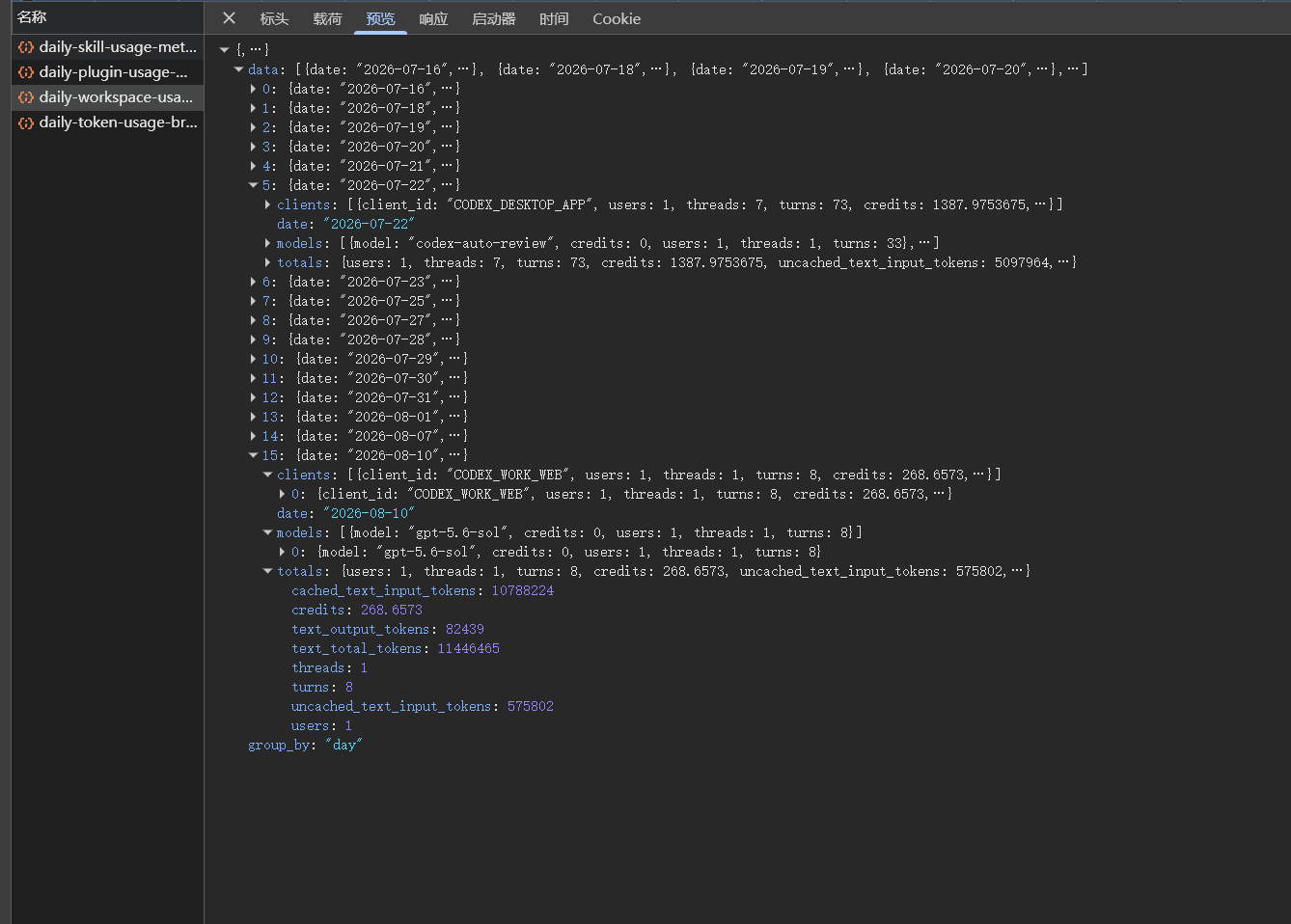
Task: Expand item 9 dated 2026-07-28
Action: 254,340
